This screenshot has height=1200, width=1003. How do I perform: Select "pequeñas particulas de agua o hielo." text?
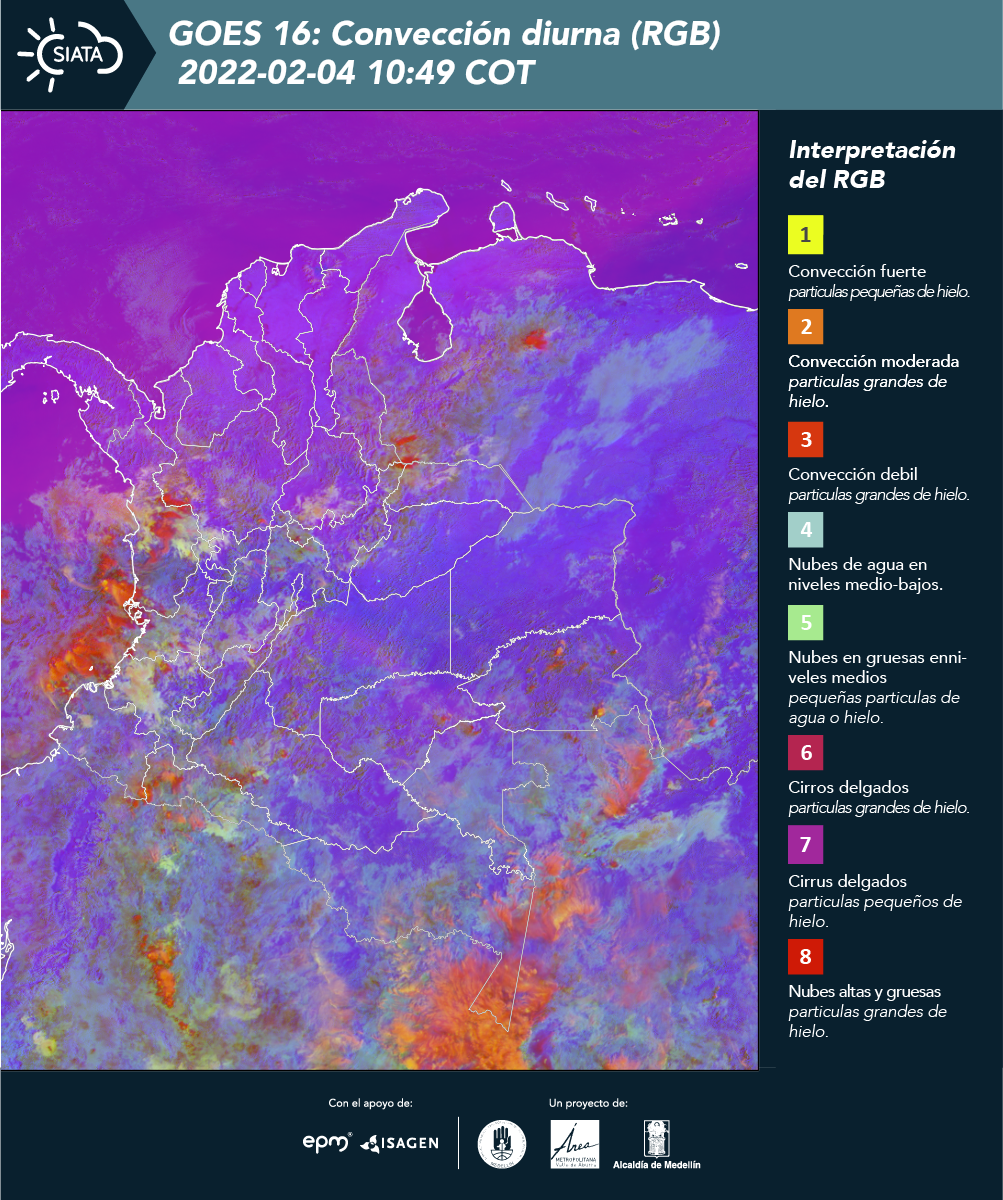(x=874, y=707)
